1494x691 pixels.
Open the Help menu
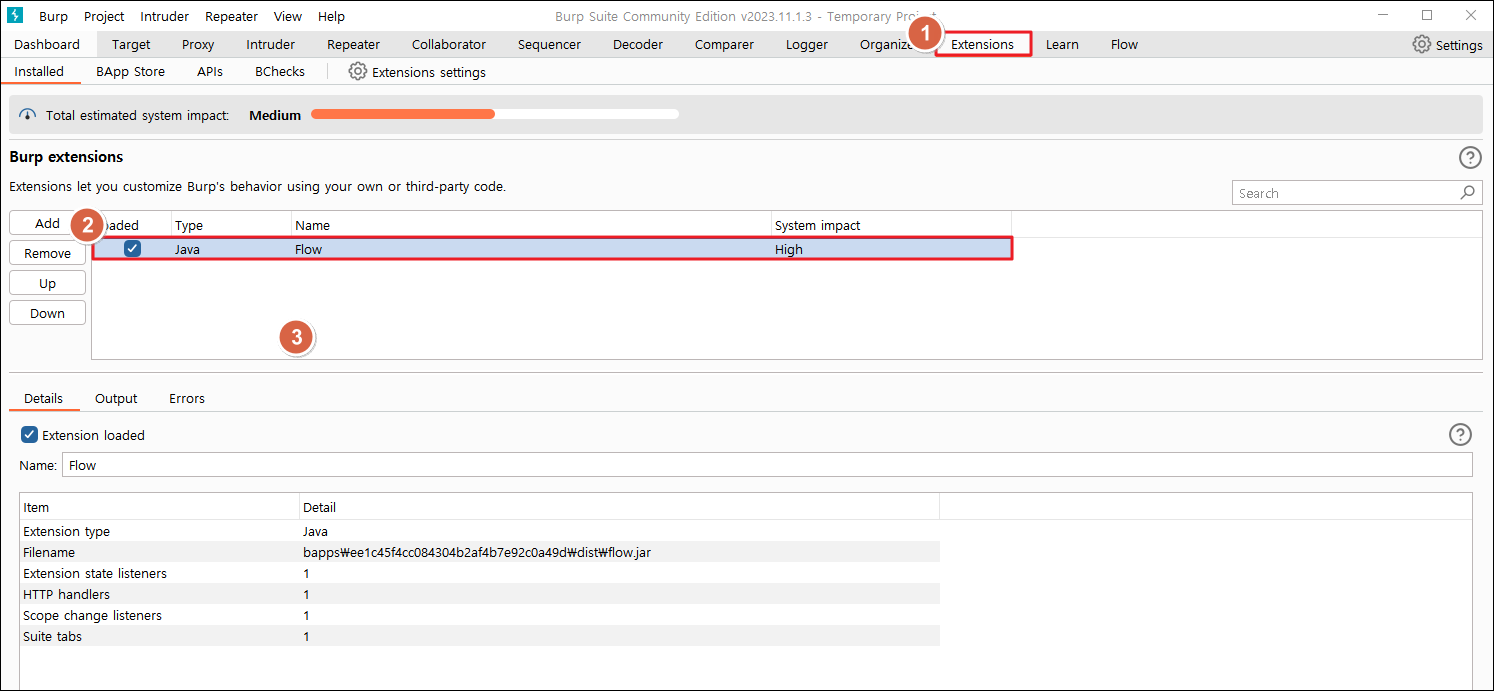(x=331, y=16)
